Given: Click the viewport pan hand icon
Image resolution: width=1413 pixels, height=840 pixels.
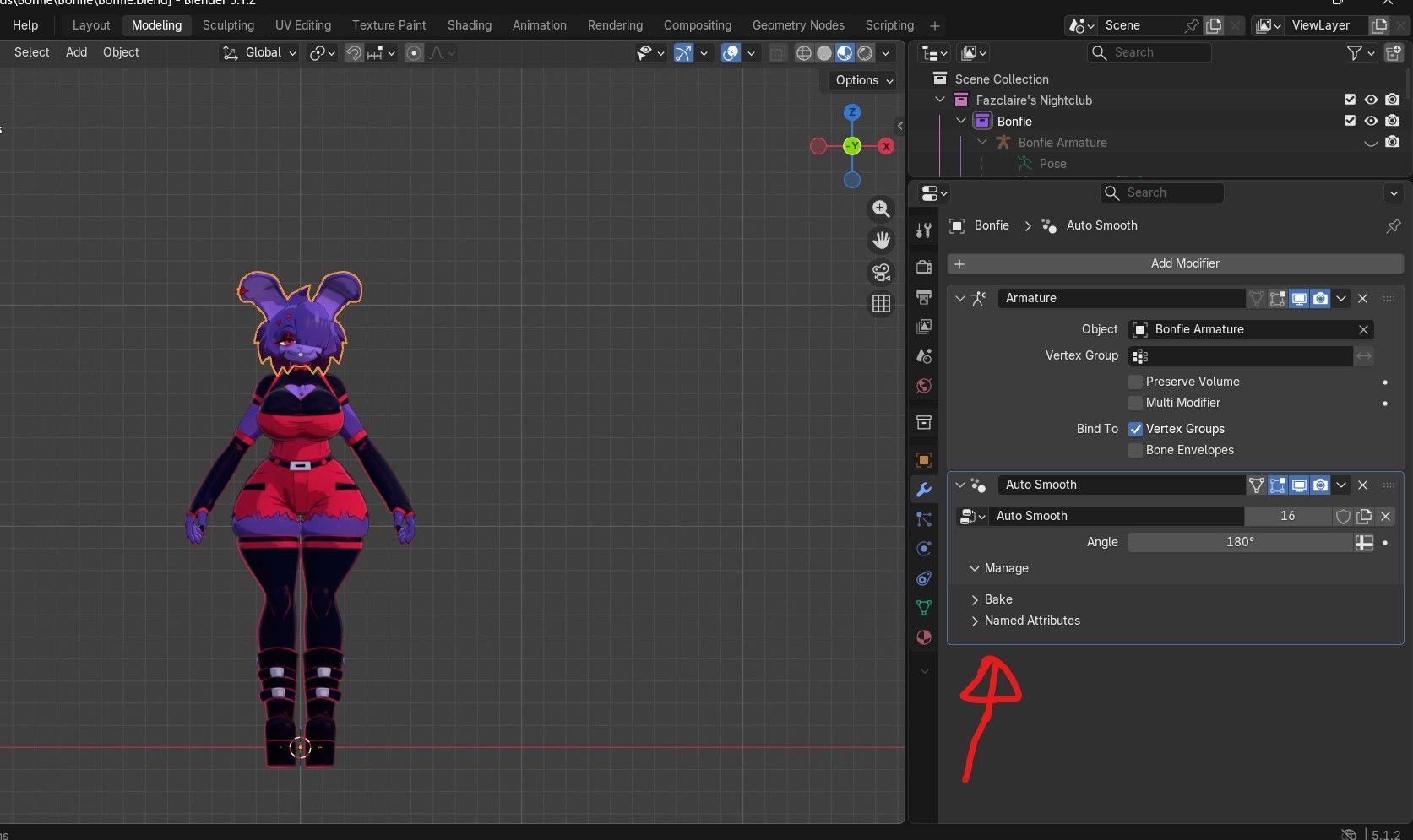Looking at the screenshot, I should 881,241.
